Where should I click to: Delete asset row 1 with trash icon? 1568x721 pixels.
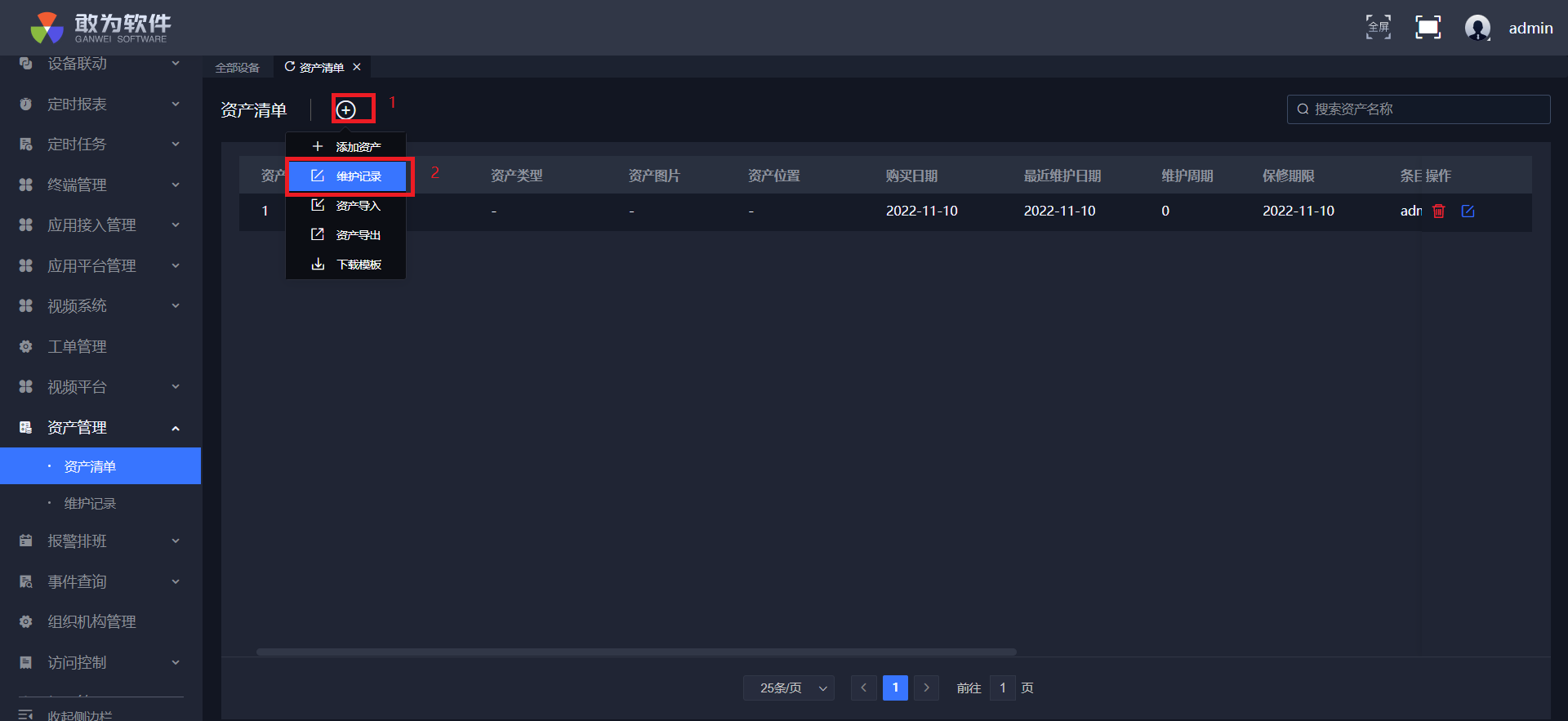[x=1439, y=211]
